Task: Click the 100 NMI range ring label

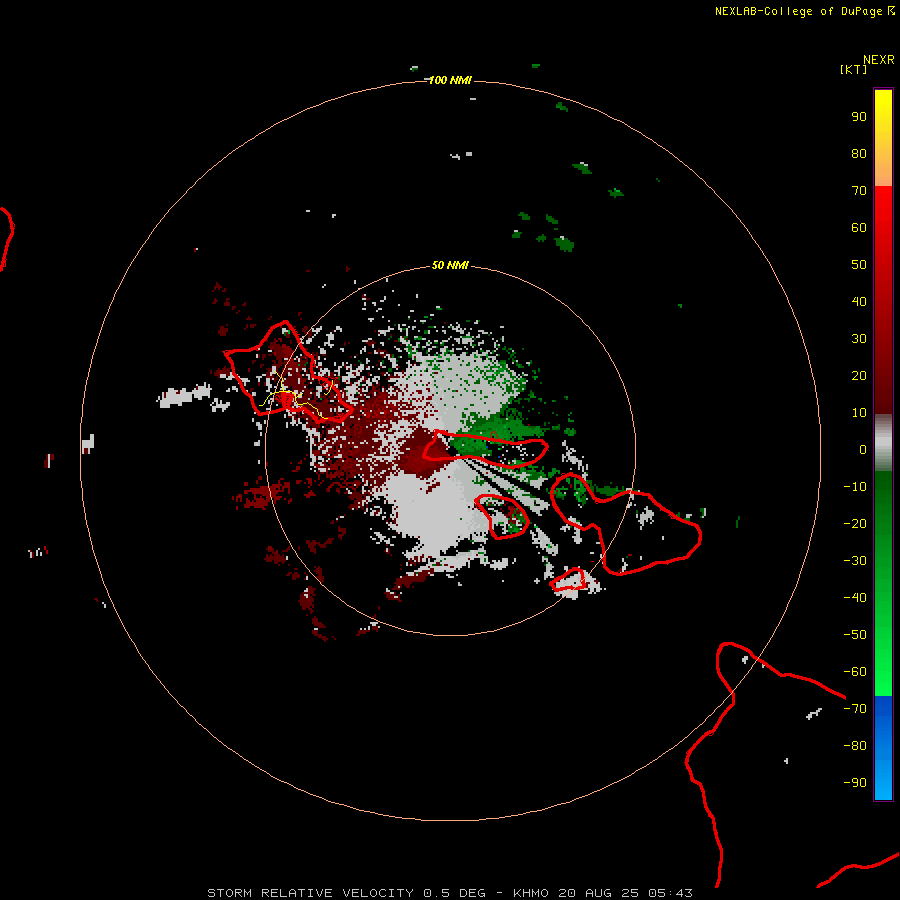Action: click(x=450, y=80)
